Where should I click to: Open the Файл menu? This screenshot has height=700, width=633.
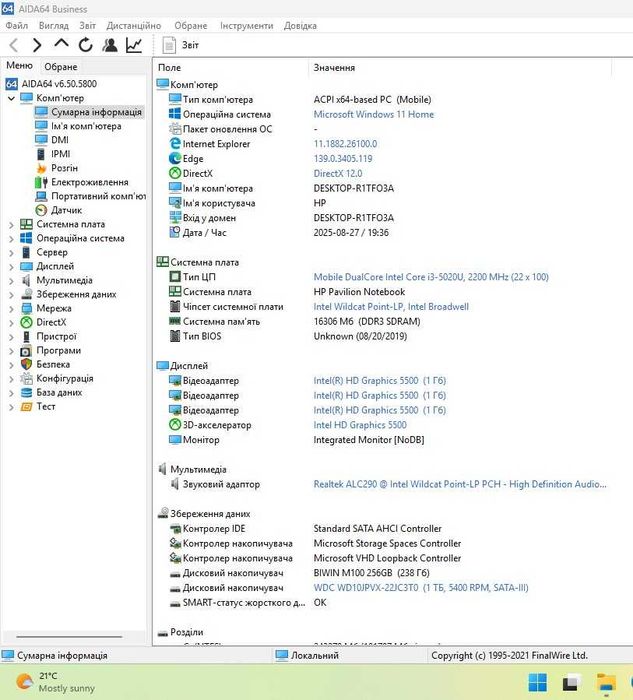coord(17,25)
